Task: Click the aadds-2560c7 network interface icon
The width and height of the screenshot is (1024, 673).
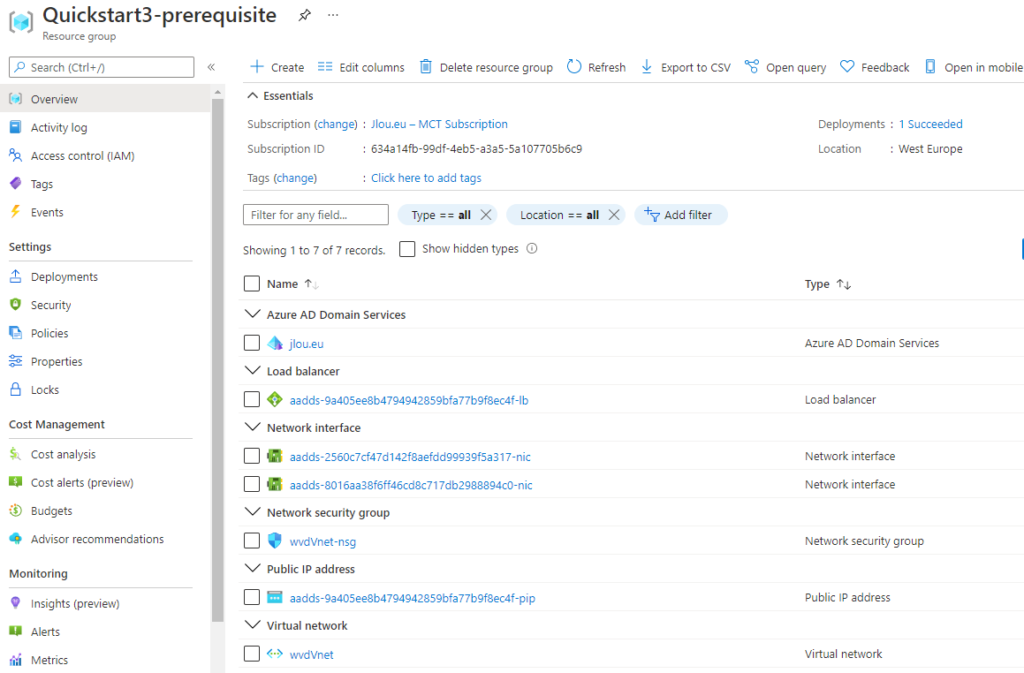Action: point(275,456)
